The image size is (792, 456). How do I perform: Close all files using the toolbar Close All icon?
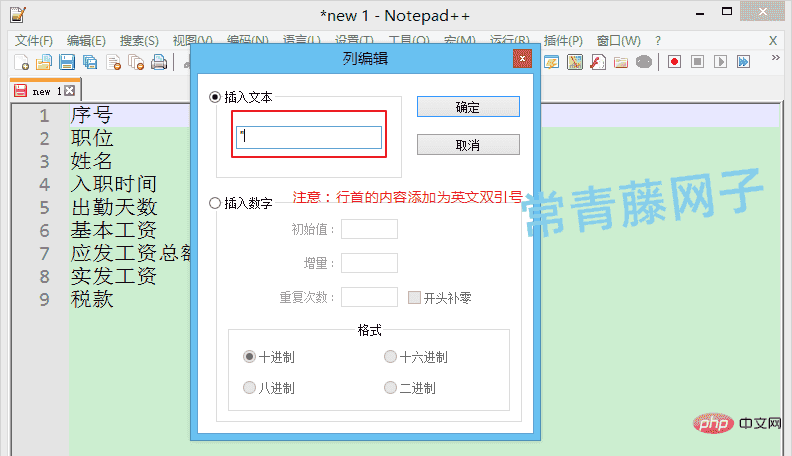[x=136, y=62]
